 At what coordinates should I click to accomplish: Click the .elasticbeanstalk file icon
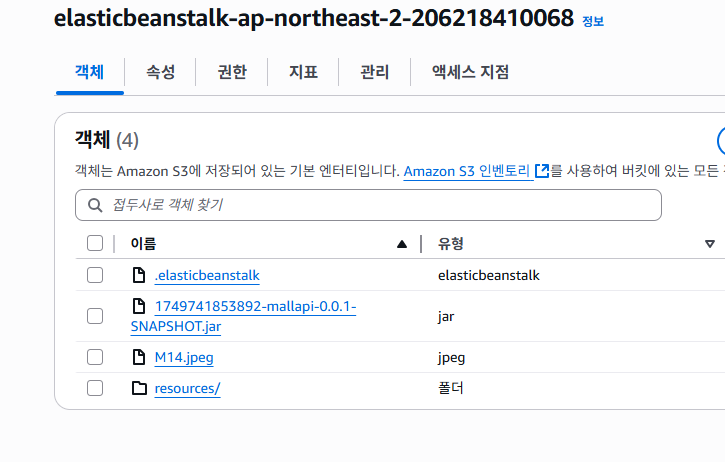[139, 275]
